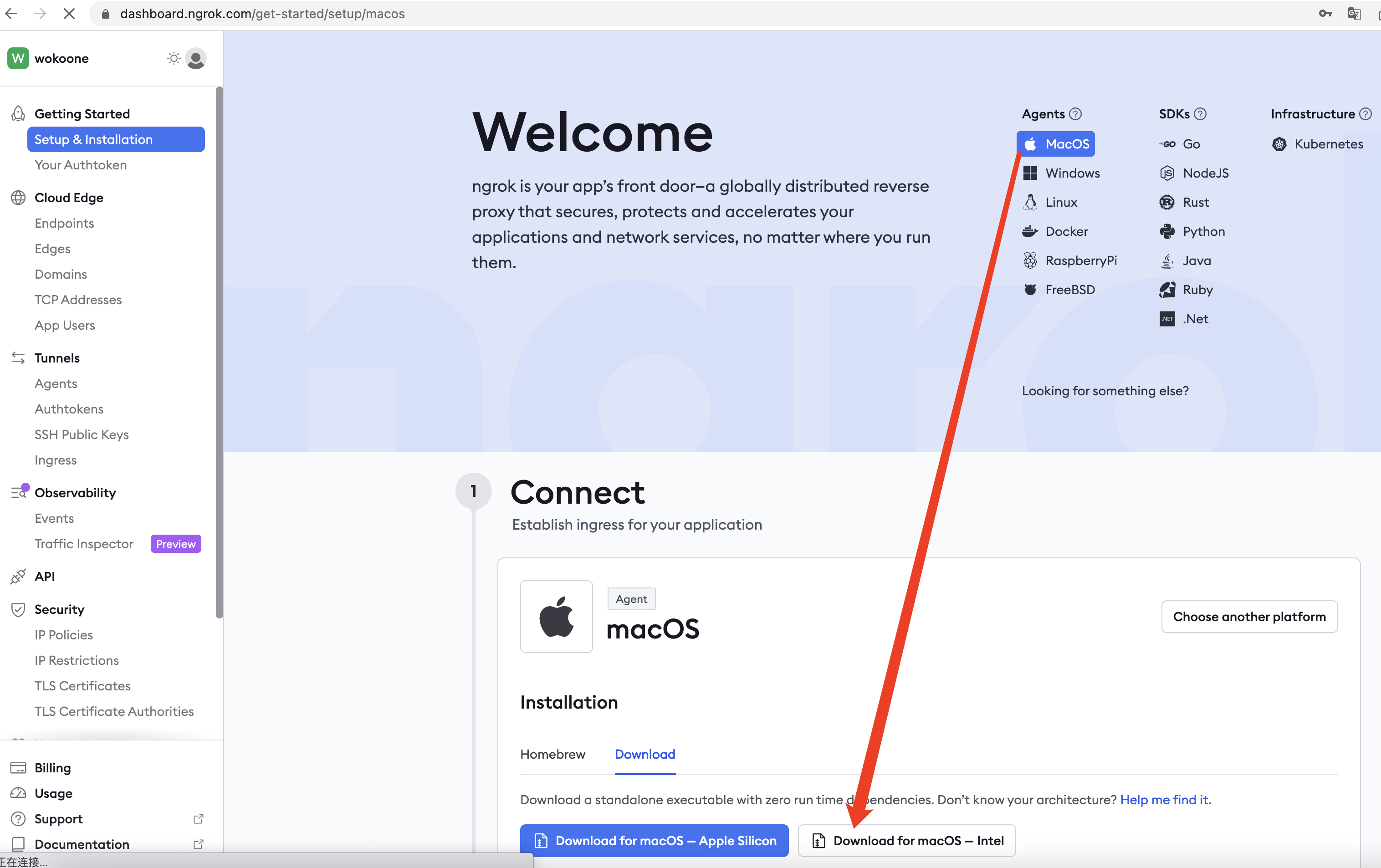Image resolution: width=1381 pixels, height=868 pixels.
Task: Expand the Cloud Edge section
Action: 68,197
